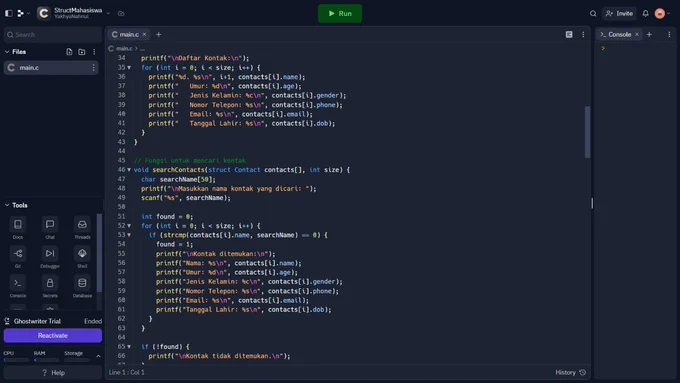Open the Console pane options menu
The height and width of the screenshot is (383, 680).
(669, 34)
